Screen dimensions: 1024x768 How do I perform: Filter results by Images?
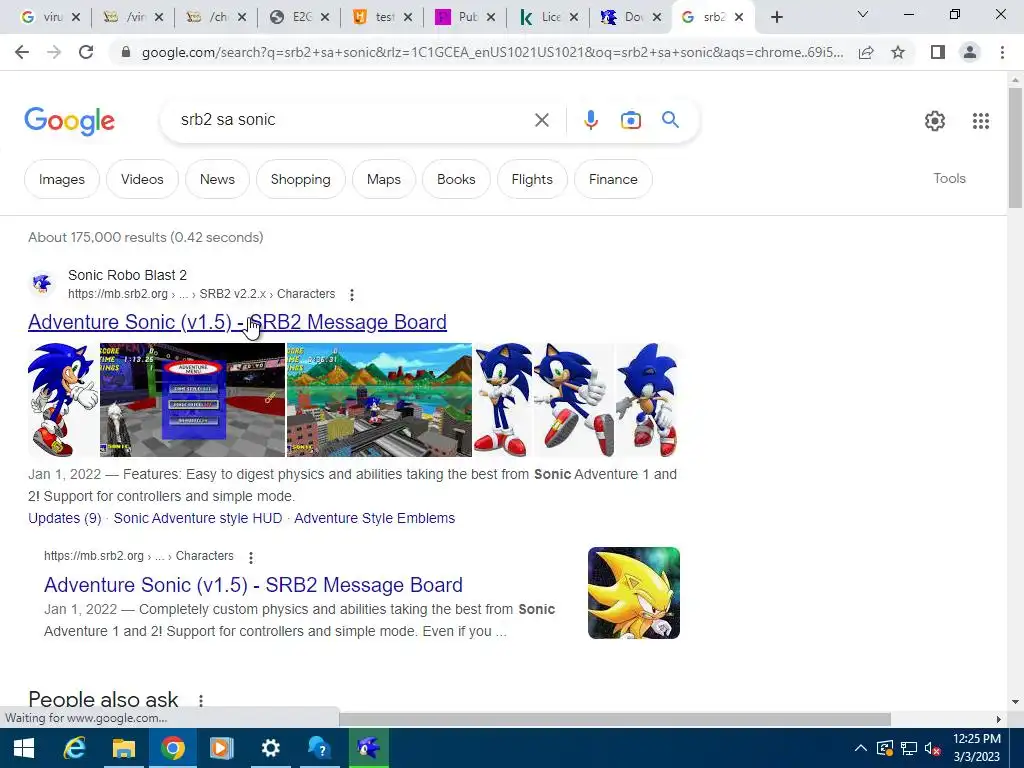(61, 179)
